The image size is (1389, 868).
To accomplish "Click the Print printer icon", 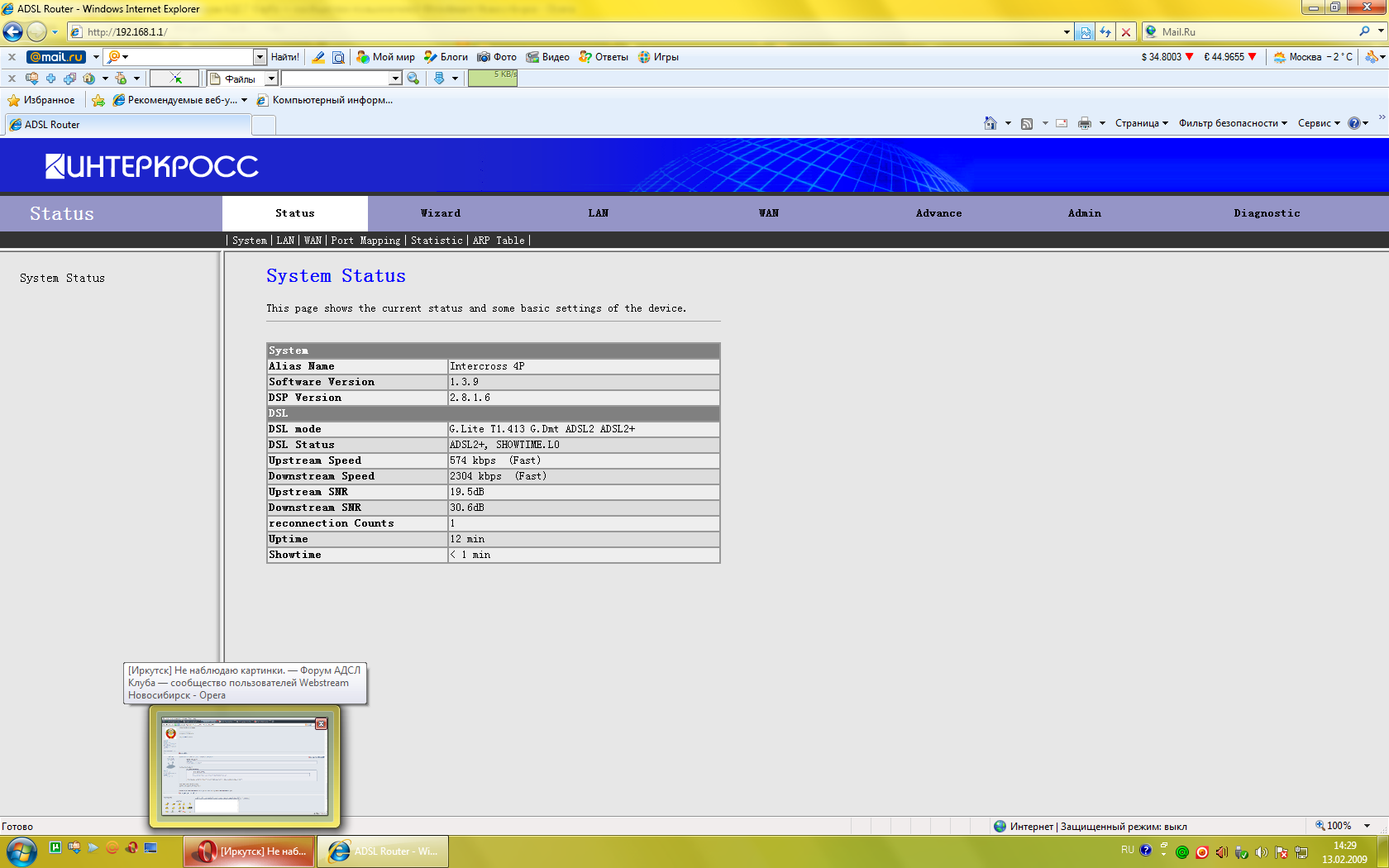I will click(1084, 123).
